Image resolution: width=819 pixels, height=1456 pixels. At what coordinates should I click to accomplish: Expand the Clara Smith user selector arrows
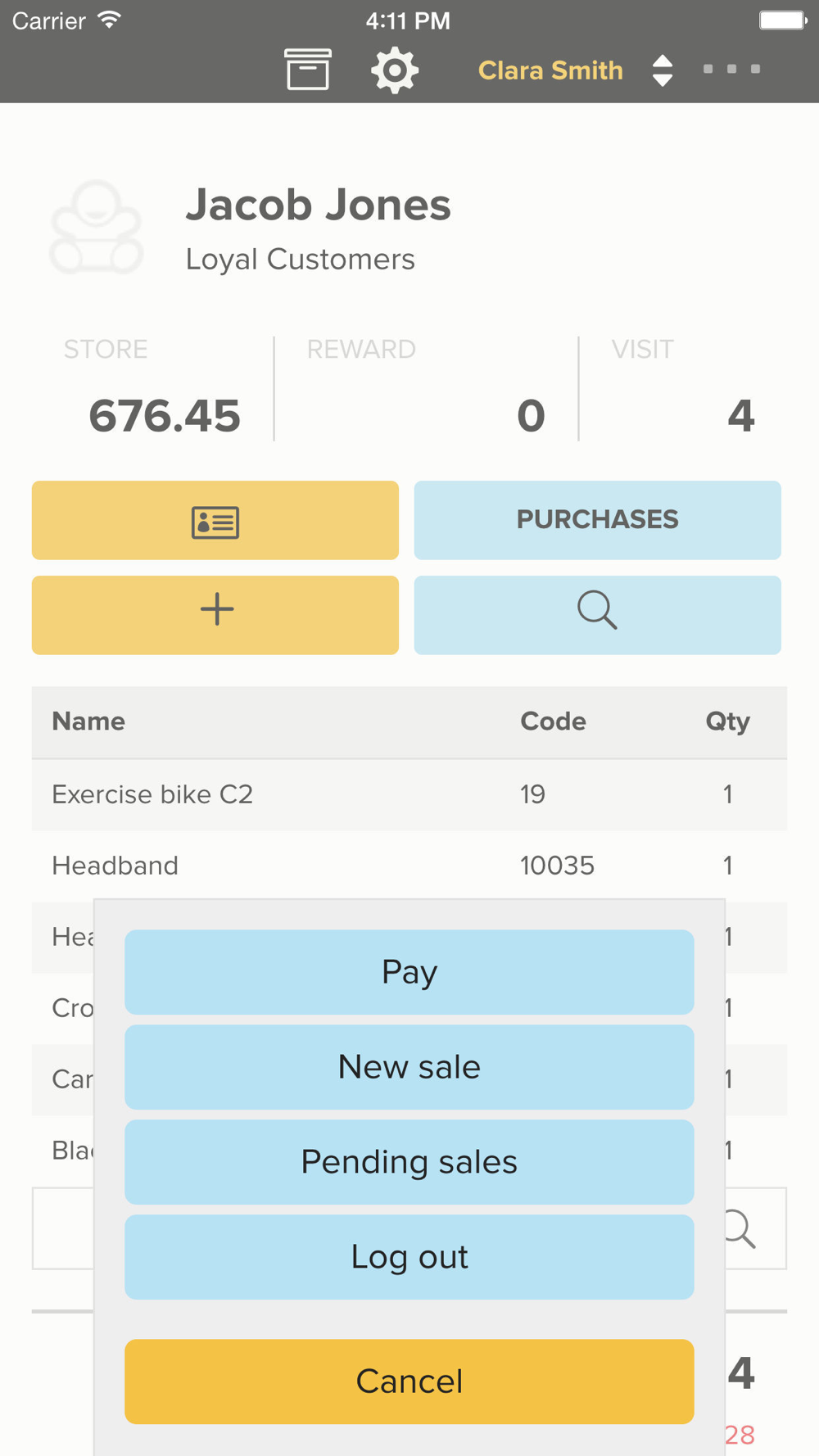(x=663, y=70)
